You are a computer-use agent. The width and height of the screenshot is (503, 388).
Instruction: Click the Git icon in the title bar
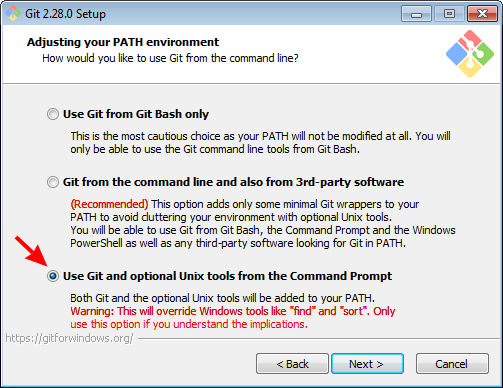(x=13, y=14)
